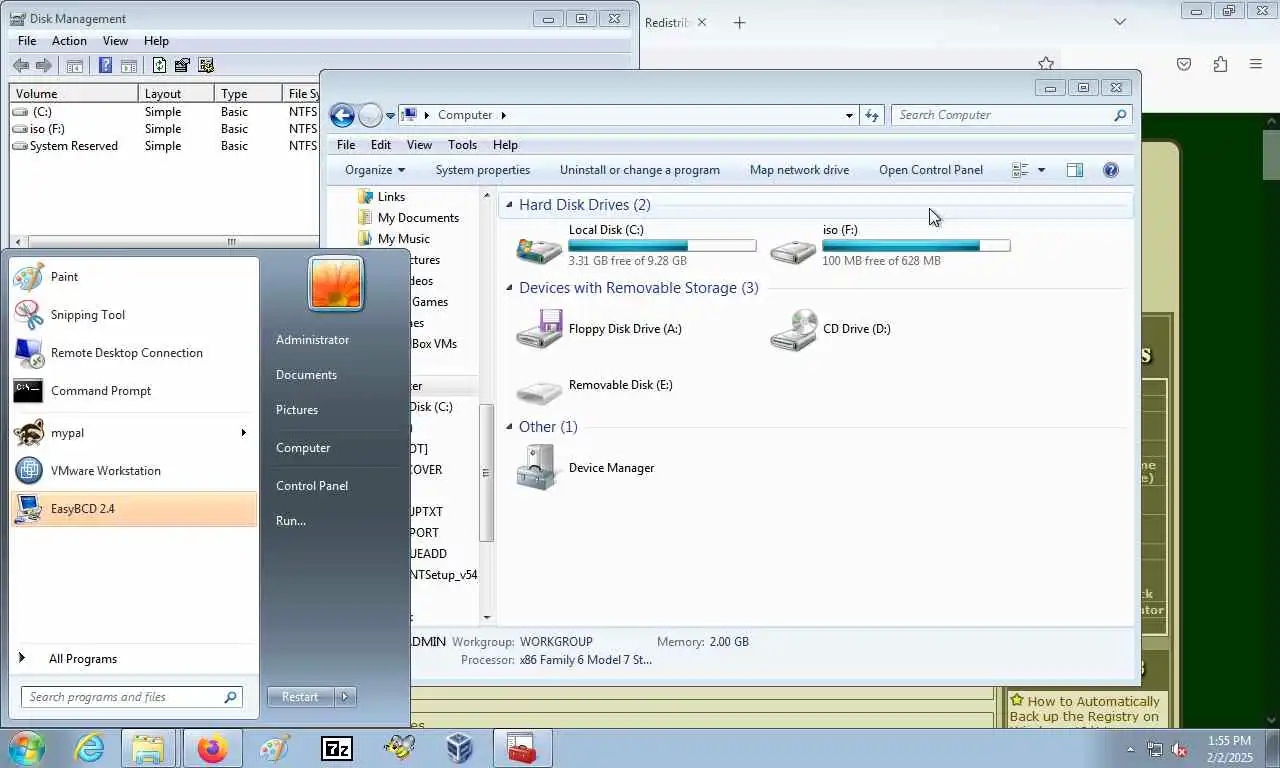The width and height of the screenshot is (1280, 768).
Task: Click the Restart button in Start menu
Action: click(301, 697)
